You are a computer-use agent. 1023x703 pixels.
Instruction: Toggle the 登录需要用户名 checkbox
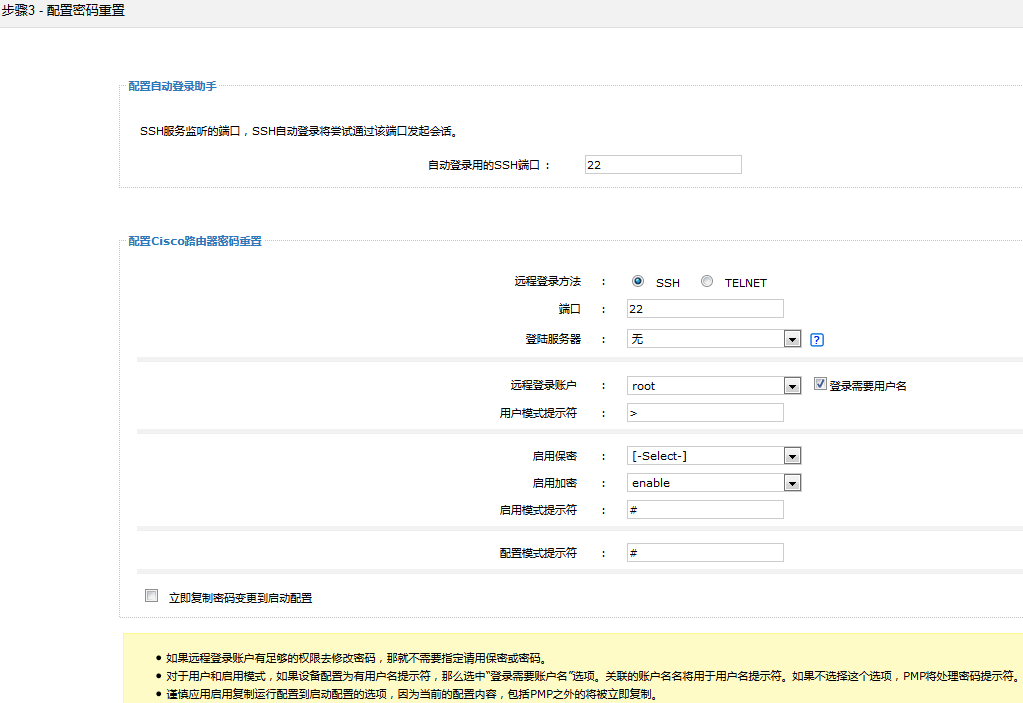point(820,384)
